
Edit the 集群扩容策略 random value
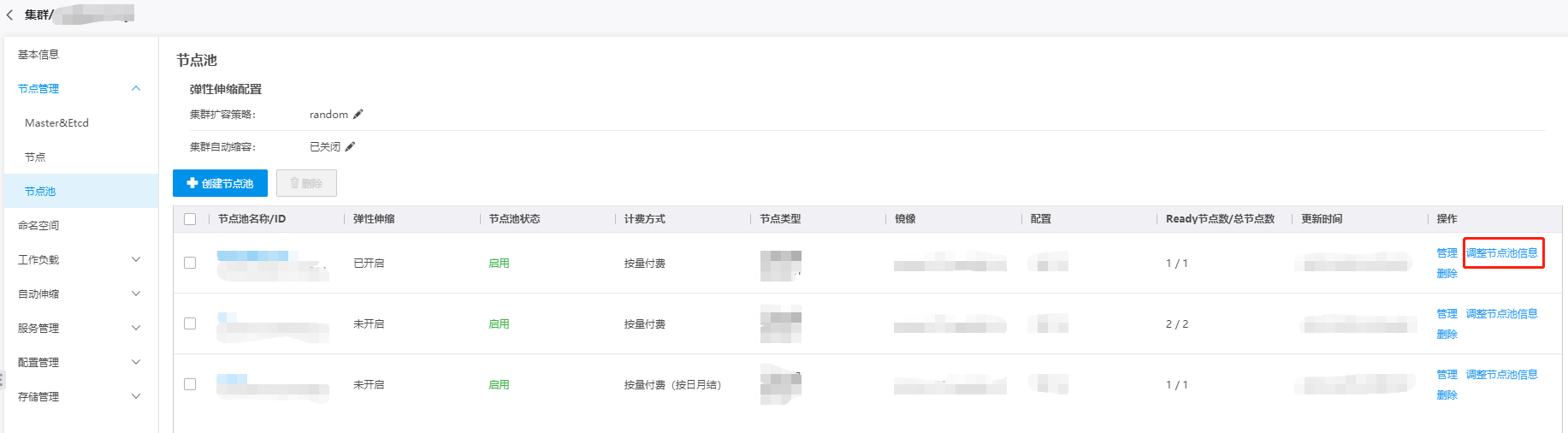tap(358, 114)
